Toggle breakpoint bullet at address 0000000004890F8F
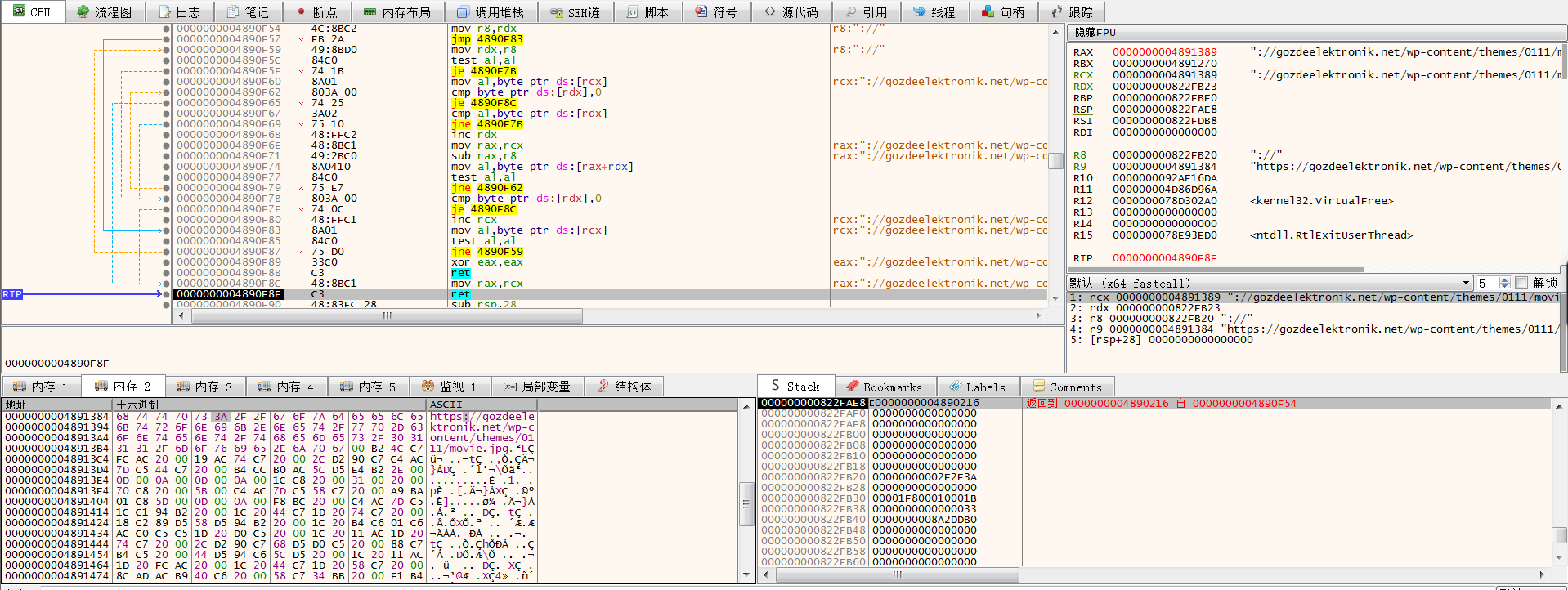 [167, 294]
